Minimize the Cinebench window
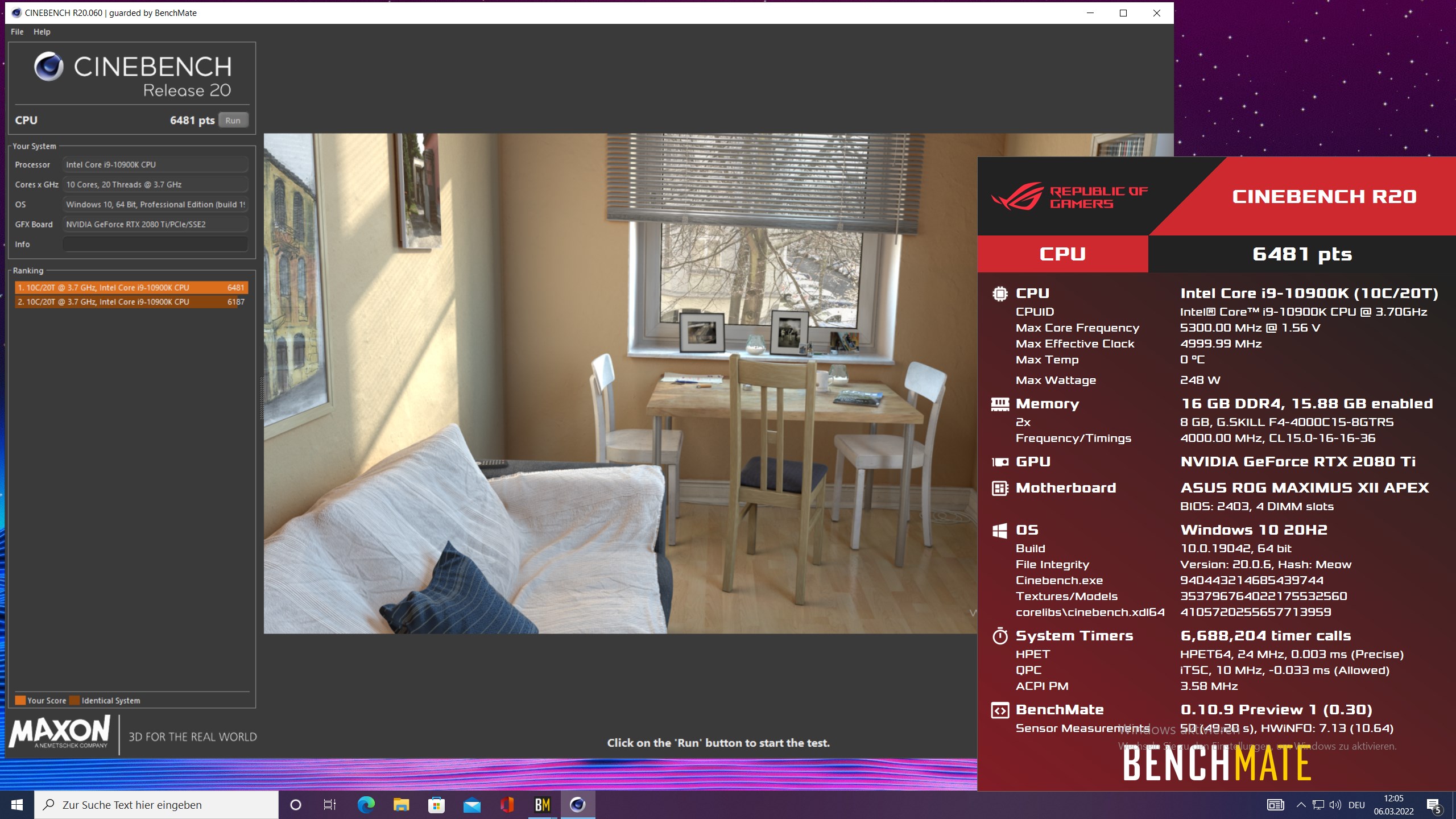 (1090, 13)
